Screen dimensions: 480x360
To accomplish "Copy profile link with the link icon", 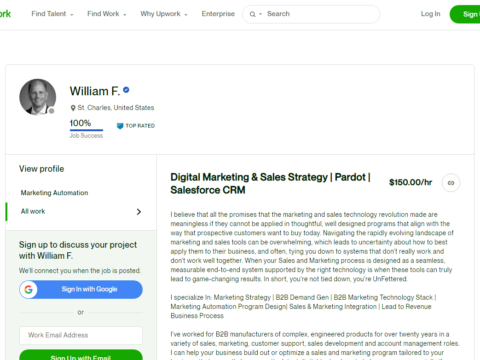I will coord(451,183).
